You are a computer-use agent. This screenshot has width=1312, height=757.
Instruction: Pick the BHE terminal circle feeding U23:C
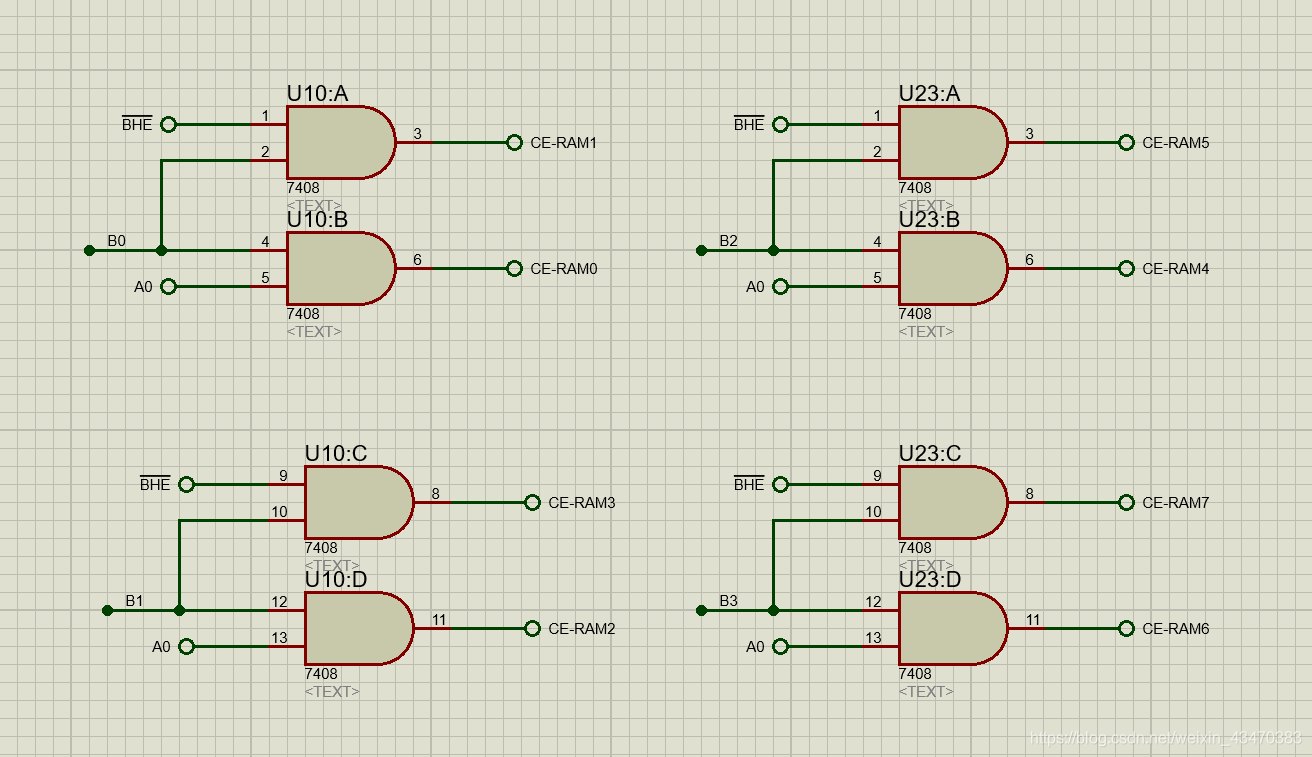click(x=780, y=485)
